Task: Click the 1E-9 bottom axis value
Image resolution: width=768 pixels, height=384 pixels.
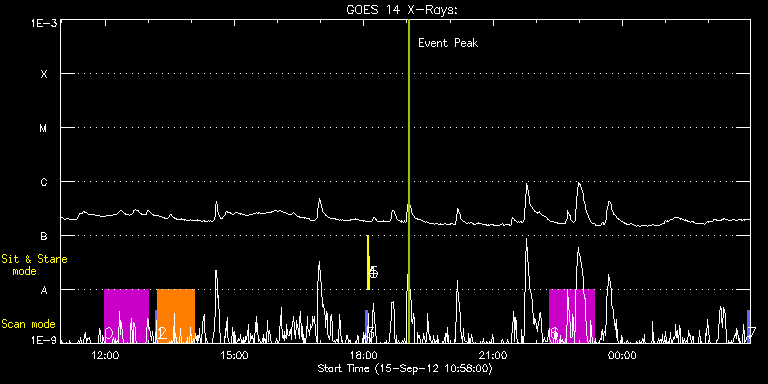Action: (43, 339)
